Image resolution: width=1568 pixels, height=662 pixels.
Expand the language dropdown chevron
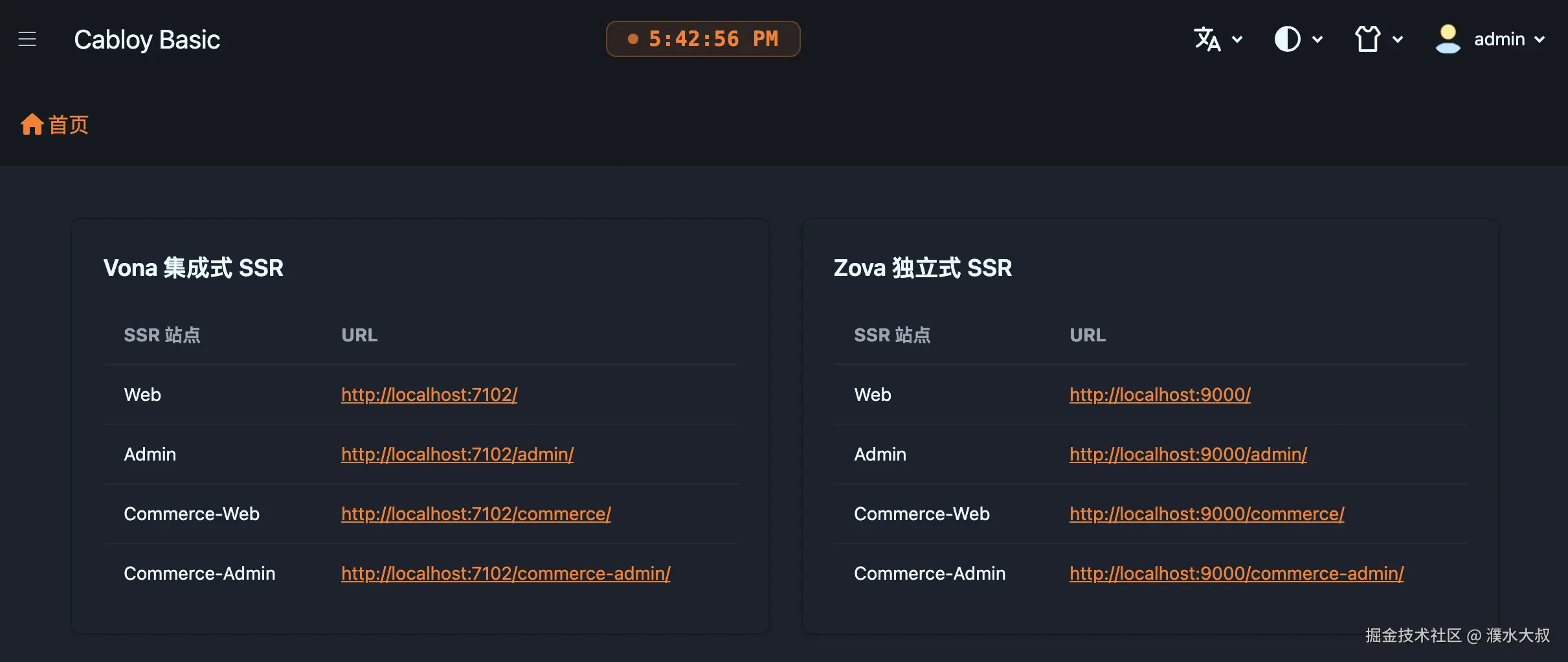1237,40
